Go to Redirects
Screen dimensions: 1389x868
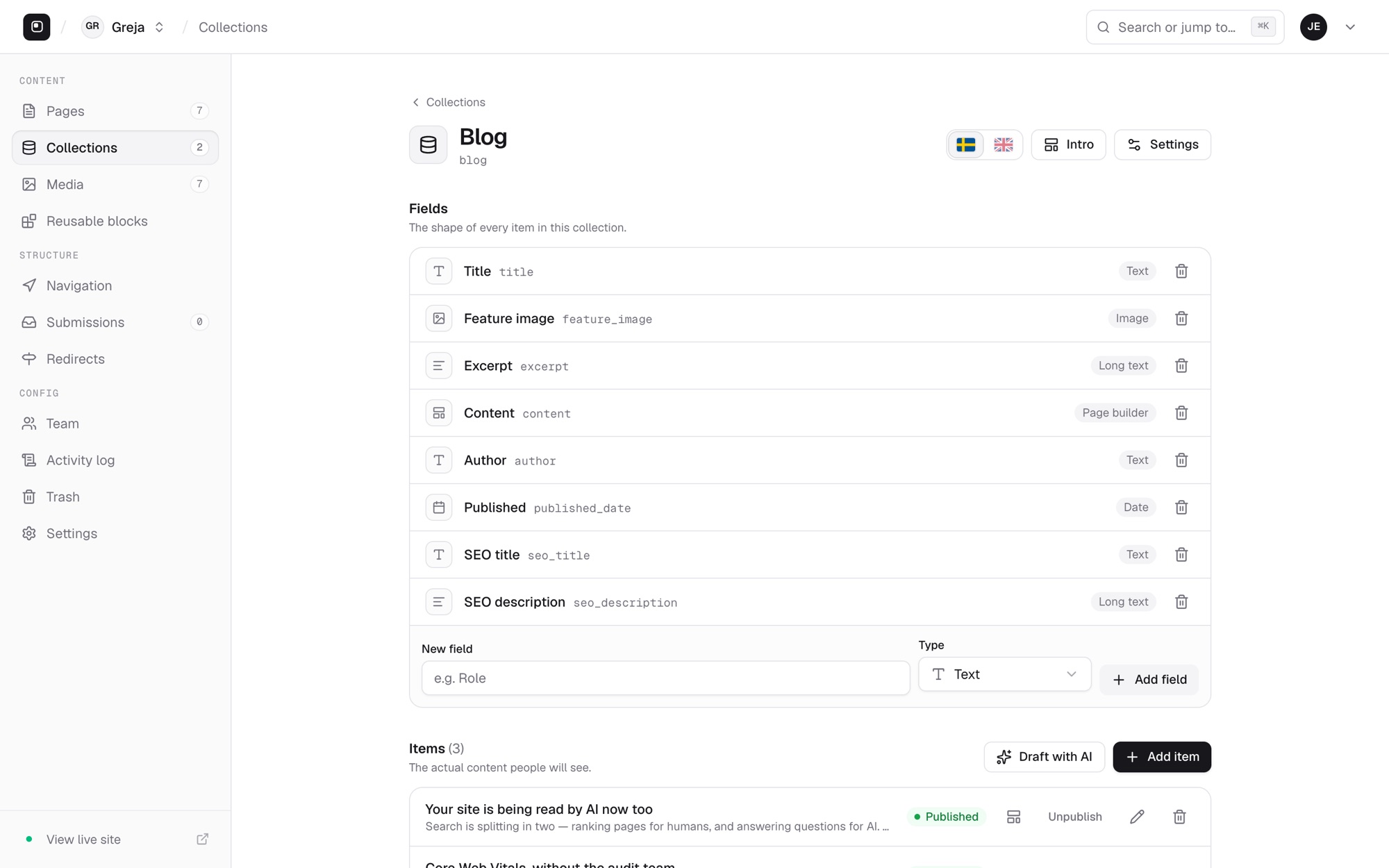point(115,359)
